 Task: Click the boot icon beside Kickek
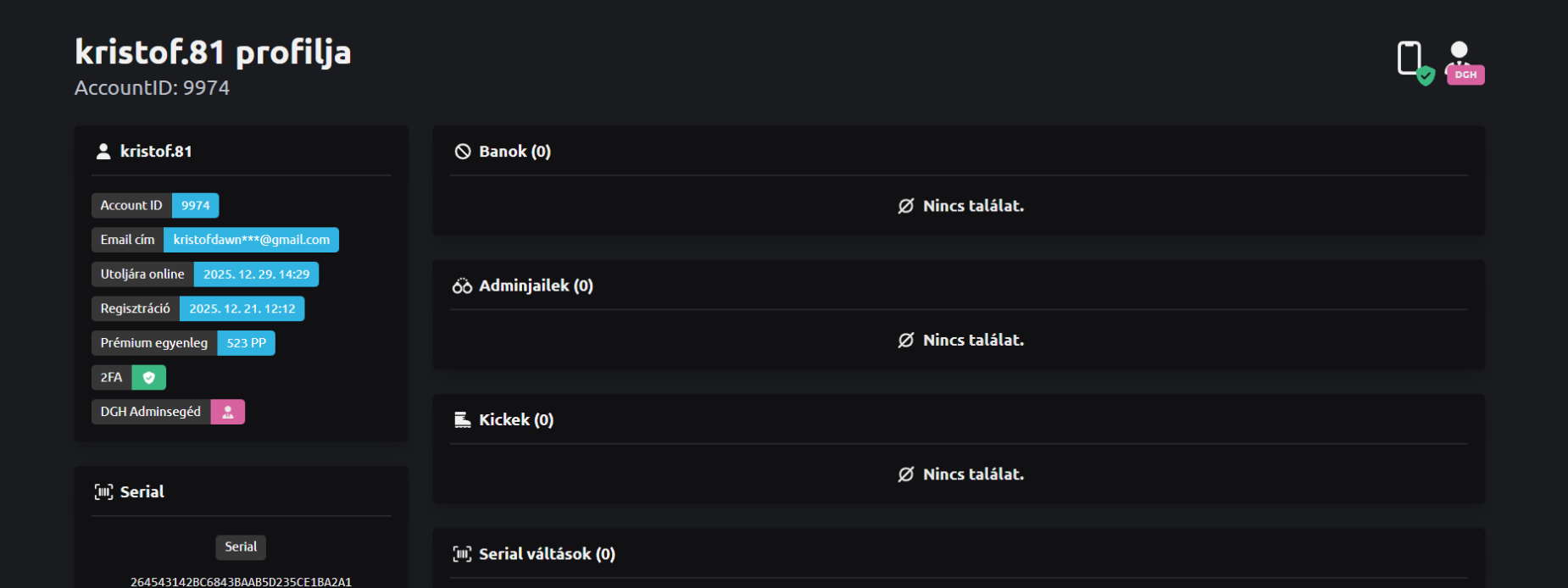click(x=462, y=420)
